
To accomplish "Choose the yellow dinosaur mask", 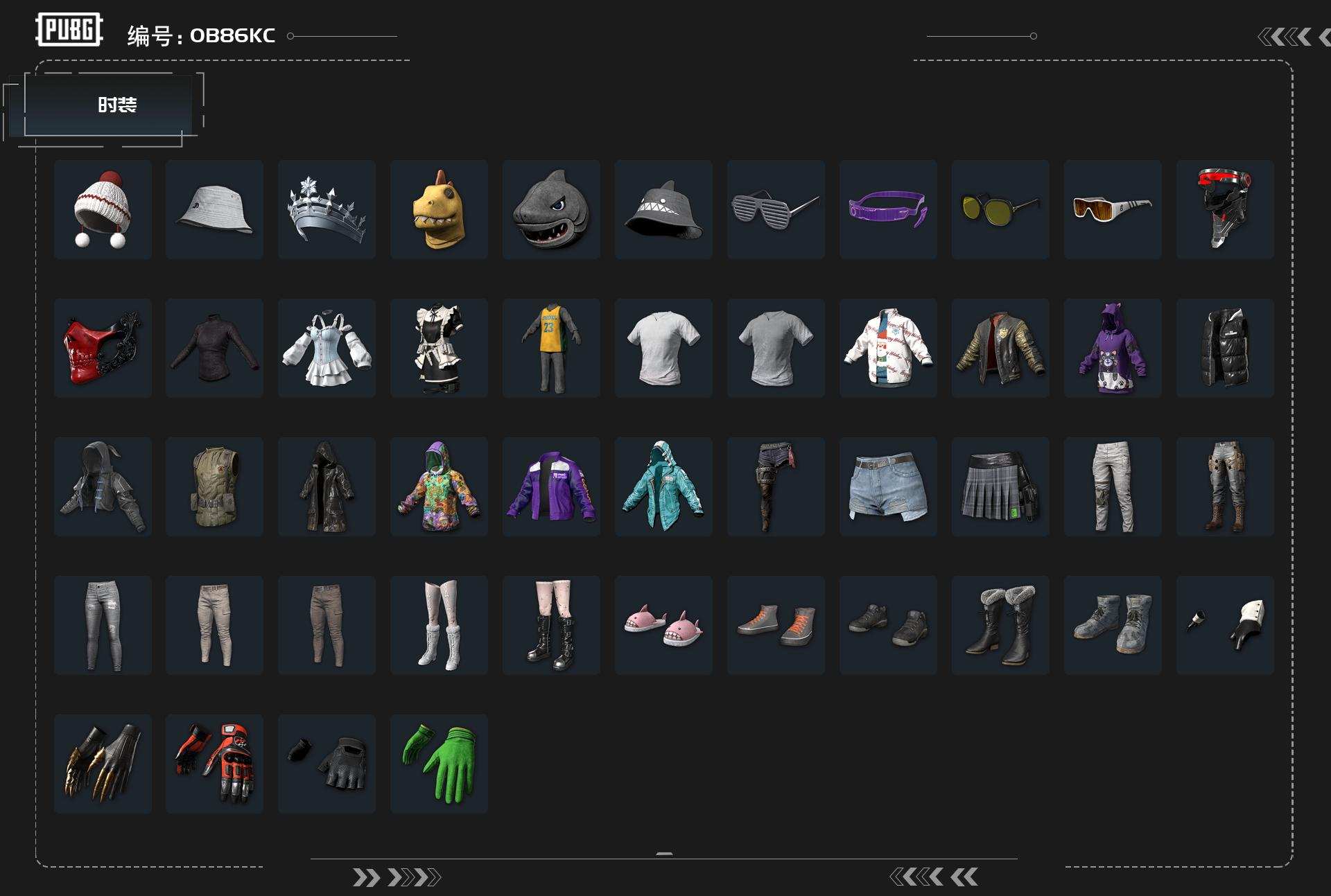I will (x=439, y=209).
